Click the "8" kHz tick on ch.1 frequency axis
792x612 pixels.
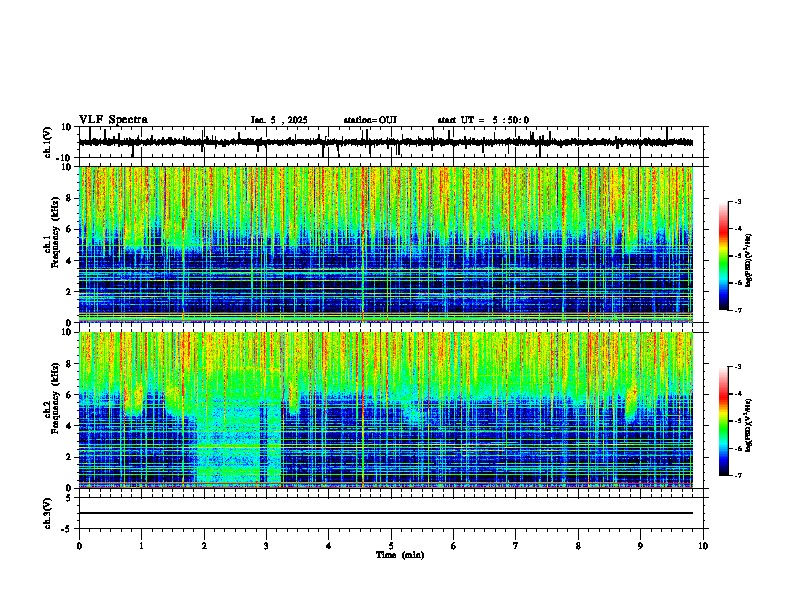(x=69, y=198)
